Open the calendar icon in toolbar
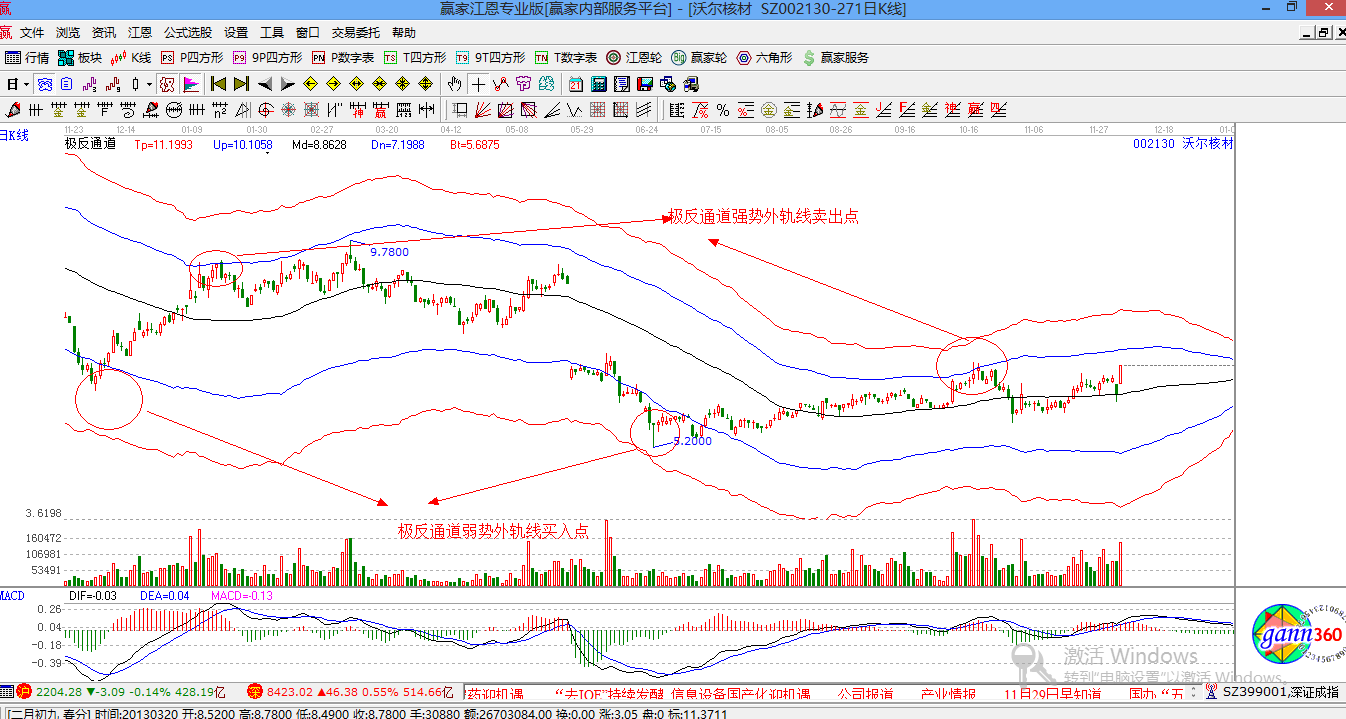Screen dimensions: 1346x719 click(x=576, y=84)
